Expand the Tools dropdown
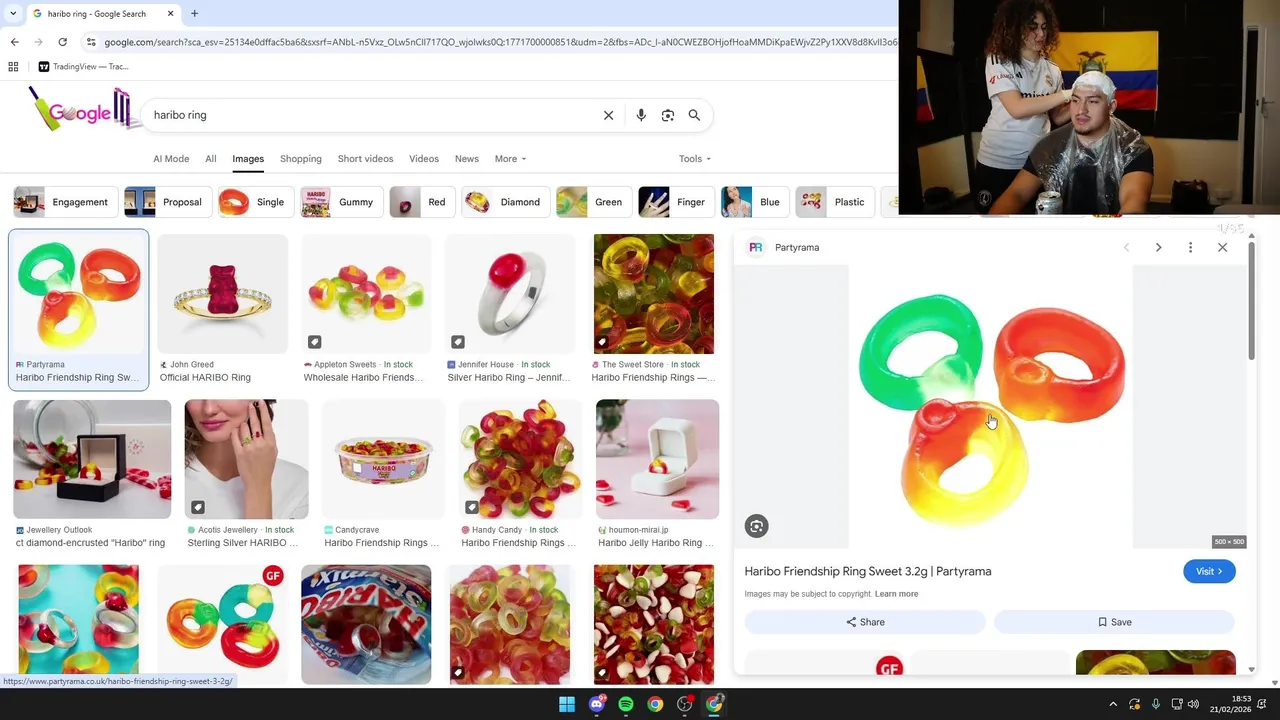This screenshot has height=720, width=1280. click(x=694, y=159)
